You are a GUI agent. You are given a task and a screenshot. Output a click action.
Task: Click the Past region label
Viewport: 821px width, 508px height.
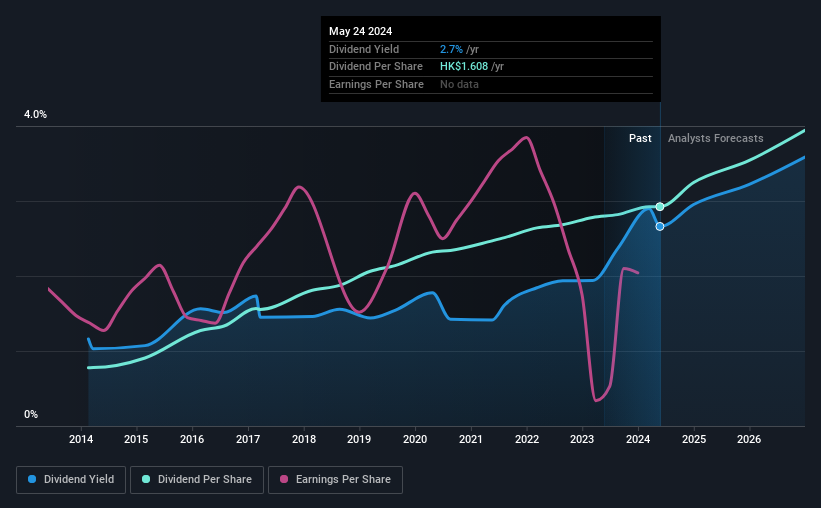pyautogui.click(x=640, y=138)
